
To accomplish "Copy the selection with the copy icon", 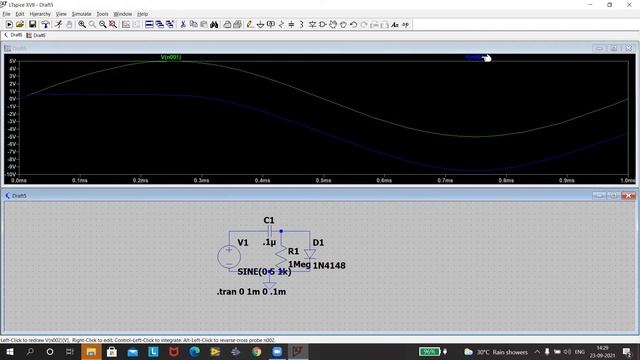I will tap(193, 24).
